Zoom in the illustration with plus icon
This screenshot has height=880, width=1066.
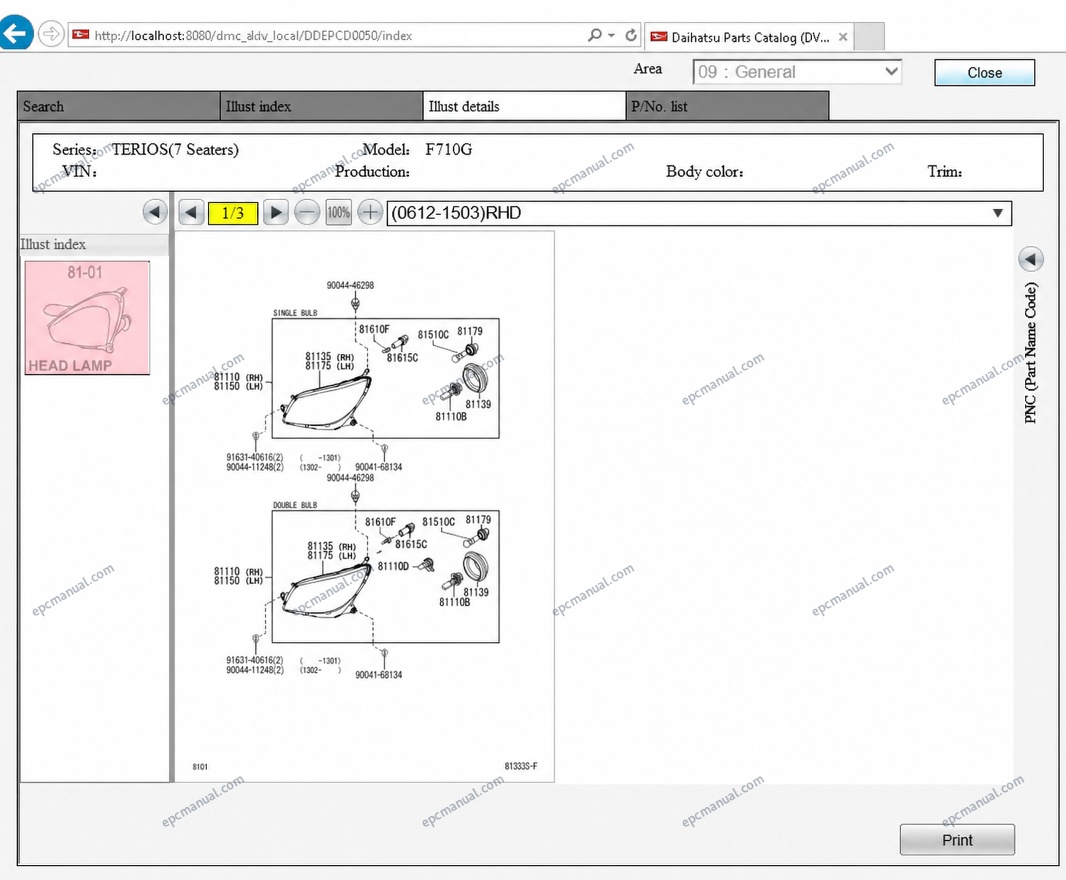tap(370, 213)
